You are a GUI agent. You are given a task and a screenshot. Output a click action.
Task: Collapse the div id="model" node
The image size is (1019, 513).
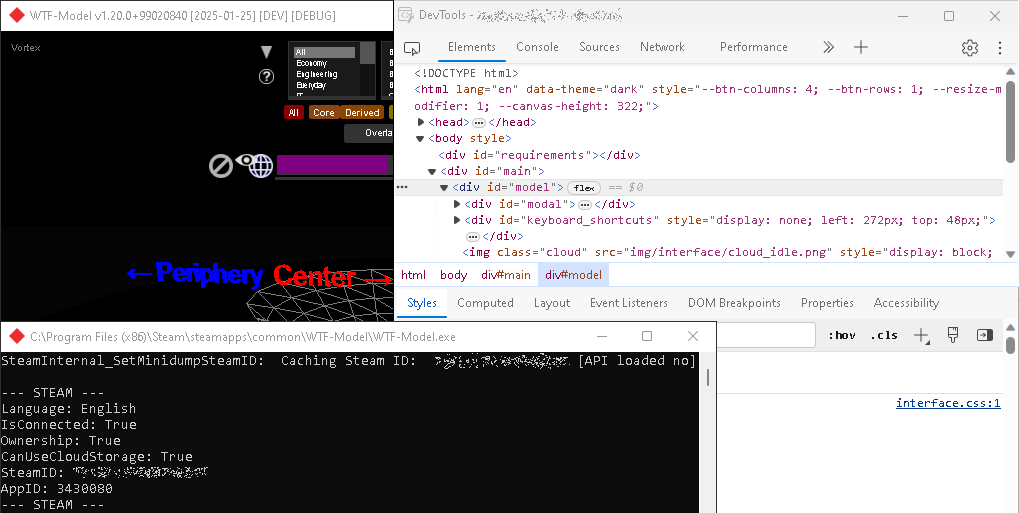pos(445,188)
